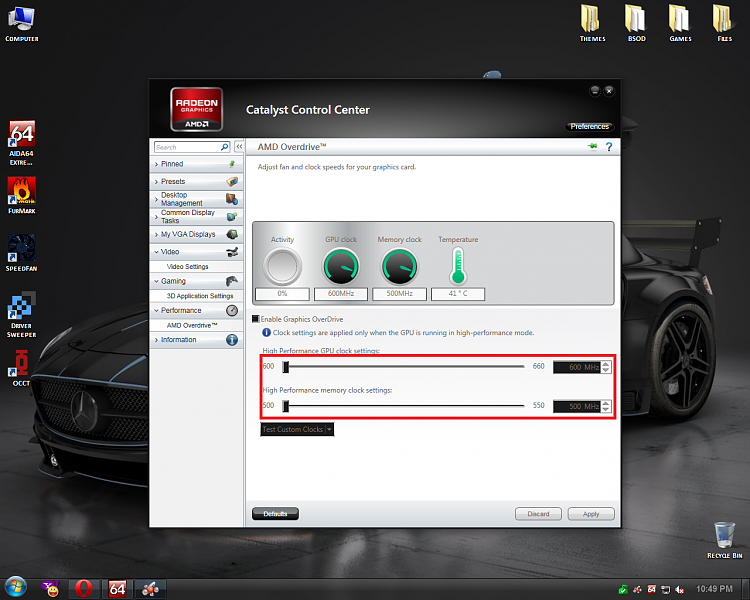Open the BSOD folder on desktop
The width and height of the screenshot is (750, 600).
(636, 23)
